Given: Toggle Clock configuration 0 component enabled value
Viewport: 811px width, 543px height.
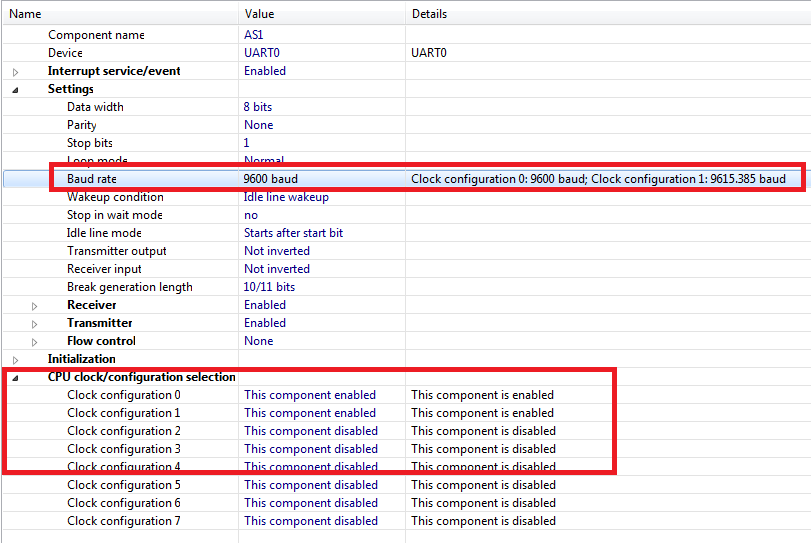Looking at the screenshot, I should 310,395.
